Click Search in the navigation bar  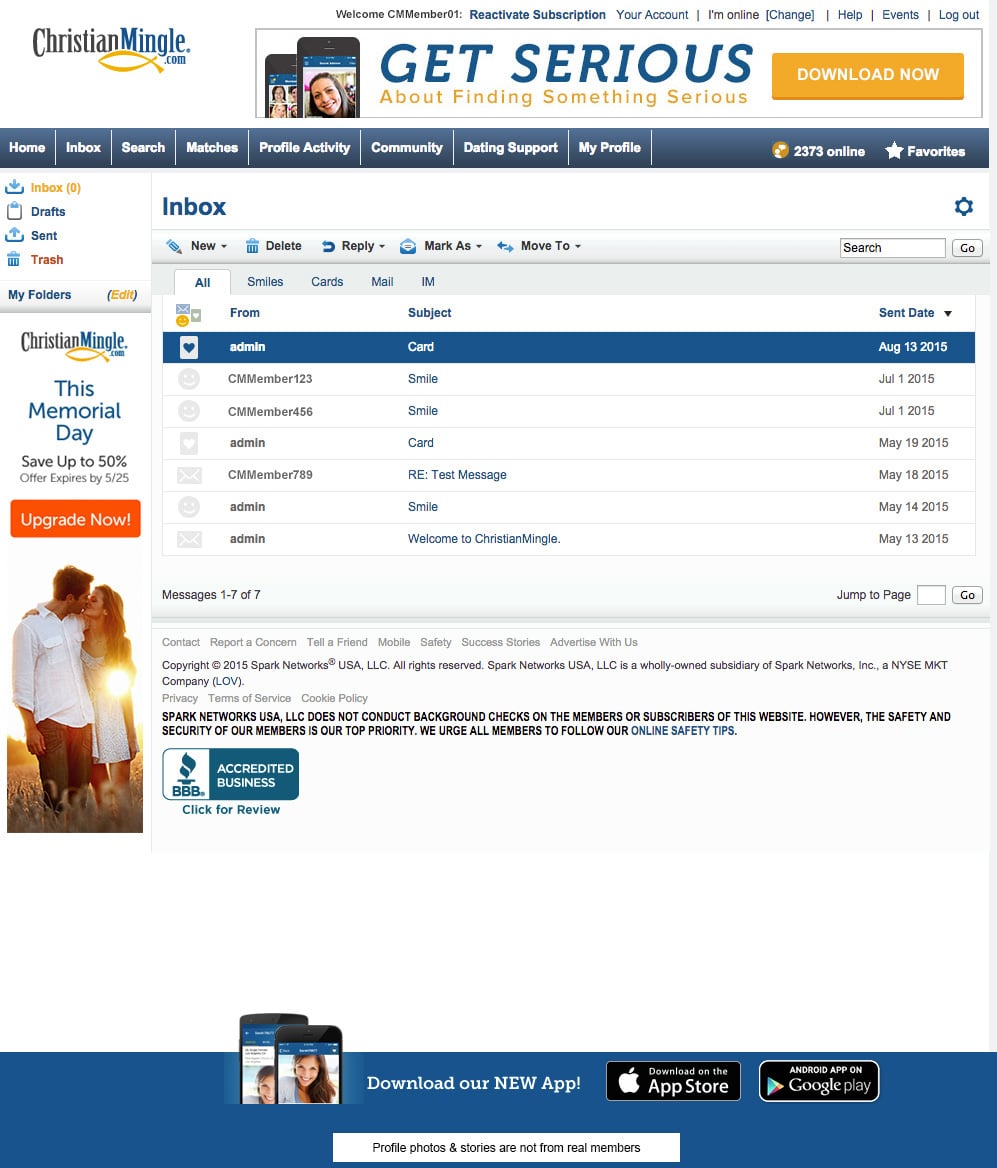coord(143,147)
